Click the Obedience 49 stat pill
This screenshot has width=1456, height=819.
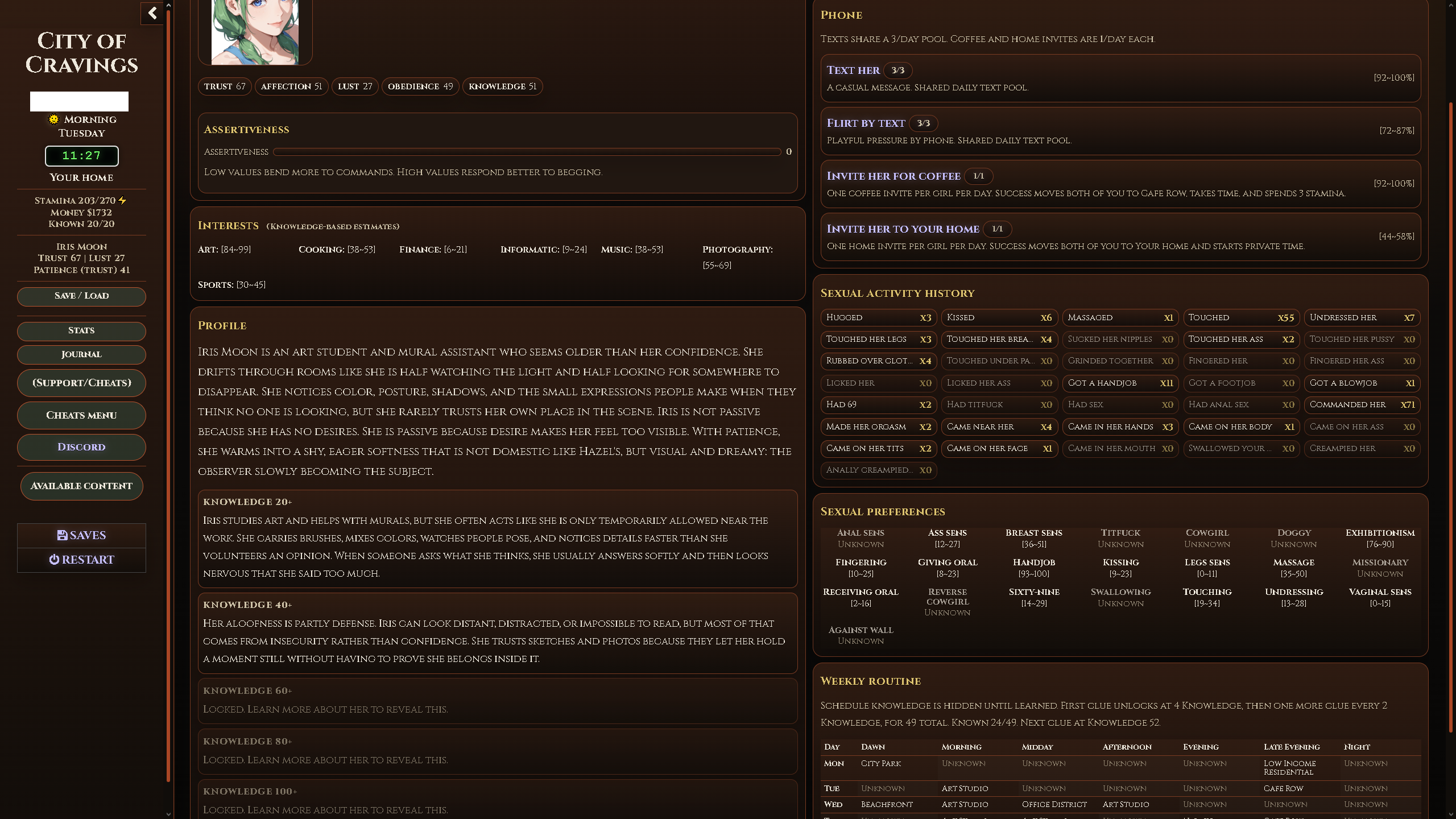click(420, 86)
